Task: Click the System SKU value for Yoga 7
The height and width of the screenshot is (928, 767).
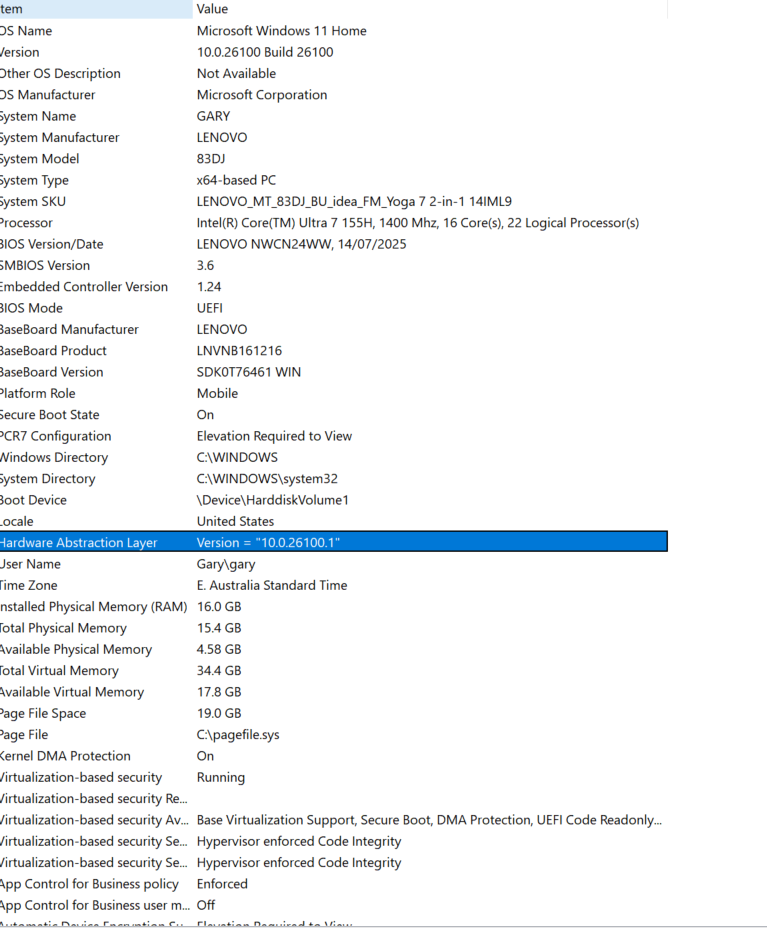Action: point(354,201)
